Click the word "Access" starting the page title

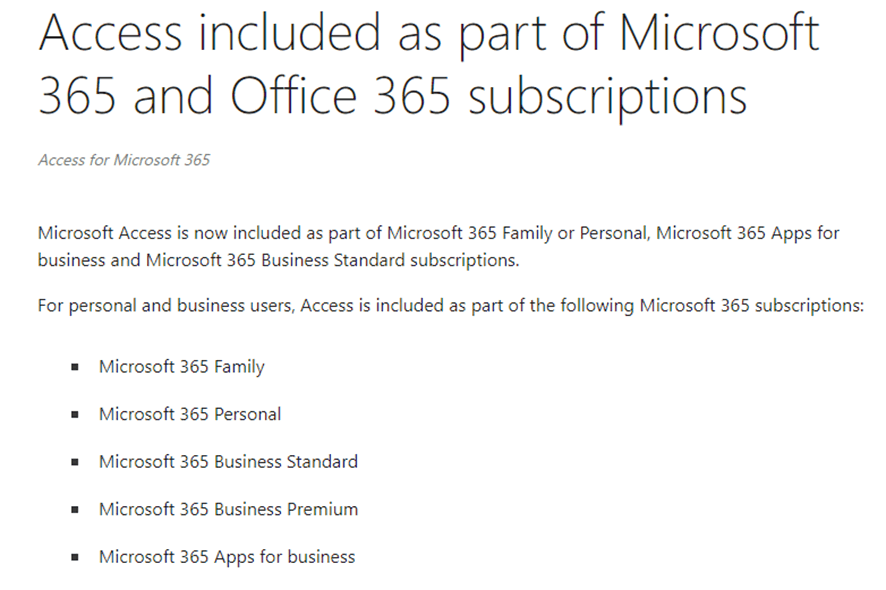(110, 32)
